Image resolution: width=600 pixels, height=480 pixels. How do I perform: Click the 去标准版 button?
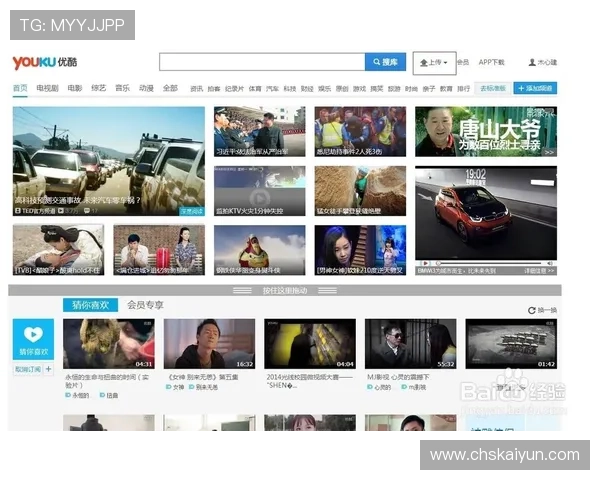coord(493,88)
